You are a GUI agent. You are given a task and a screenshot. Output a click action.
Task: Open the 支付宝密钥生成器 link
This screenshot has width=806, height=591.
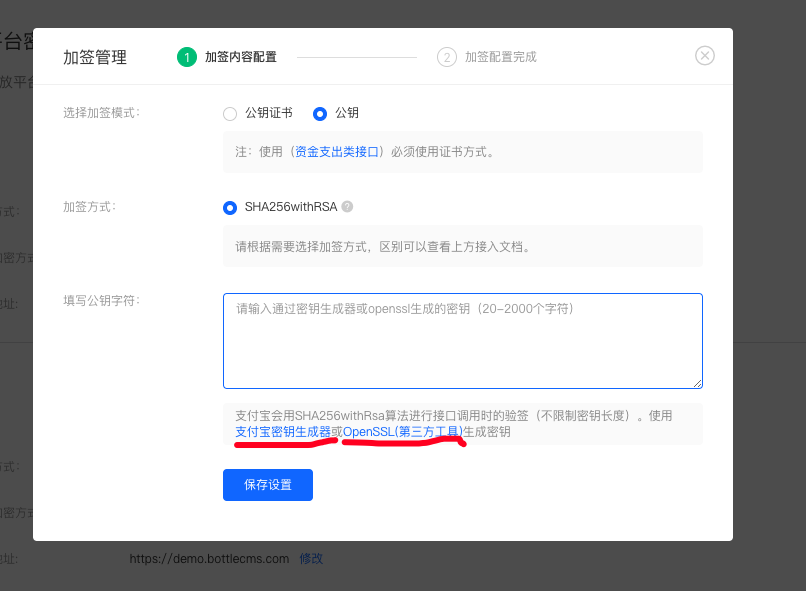point(282,432)
